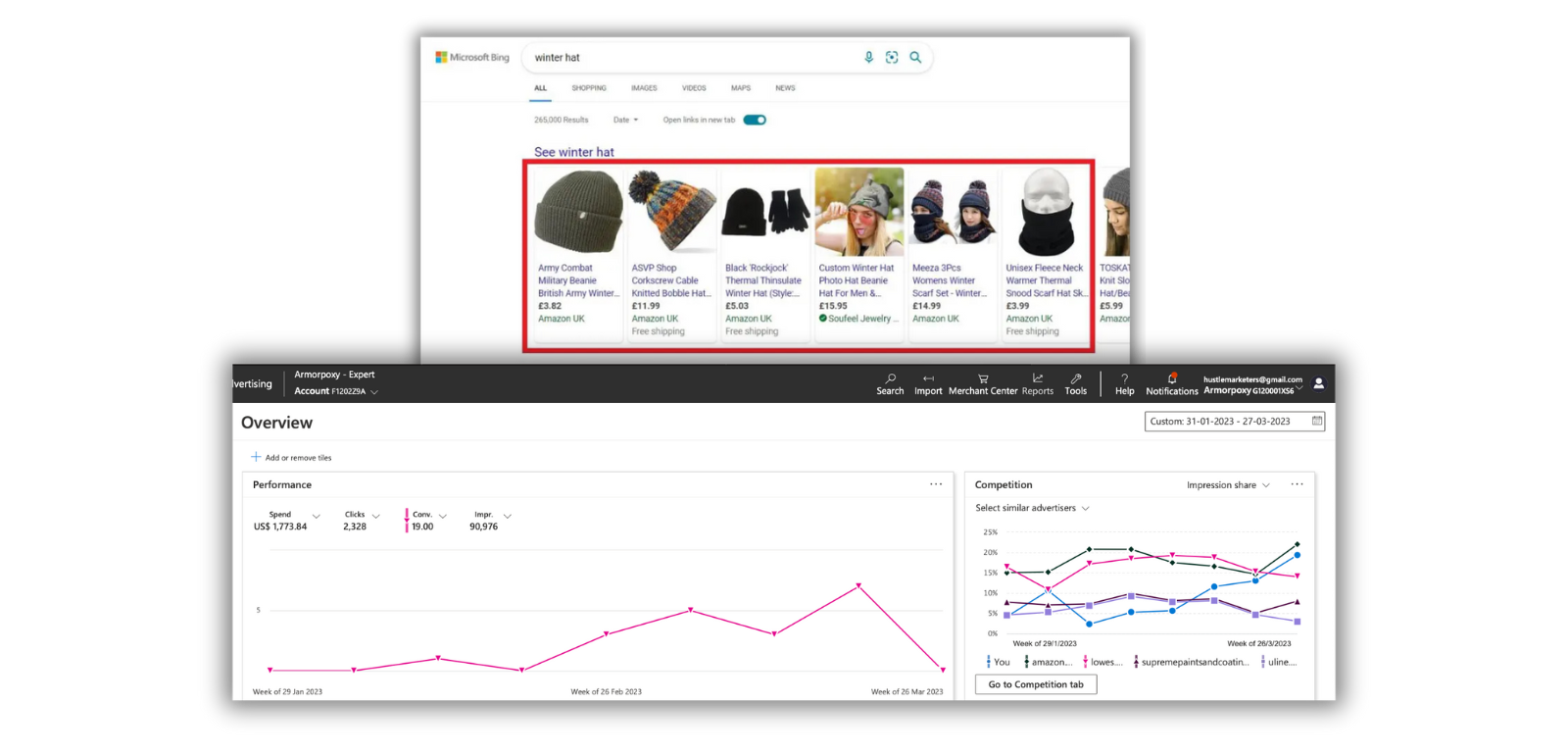Open Unisex Fleece Neck Warmer link
This screenshot has width=1568, height=753.
(x=1046, y=280)
